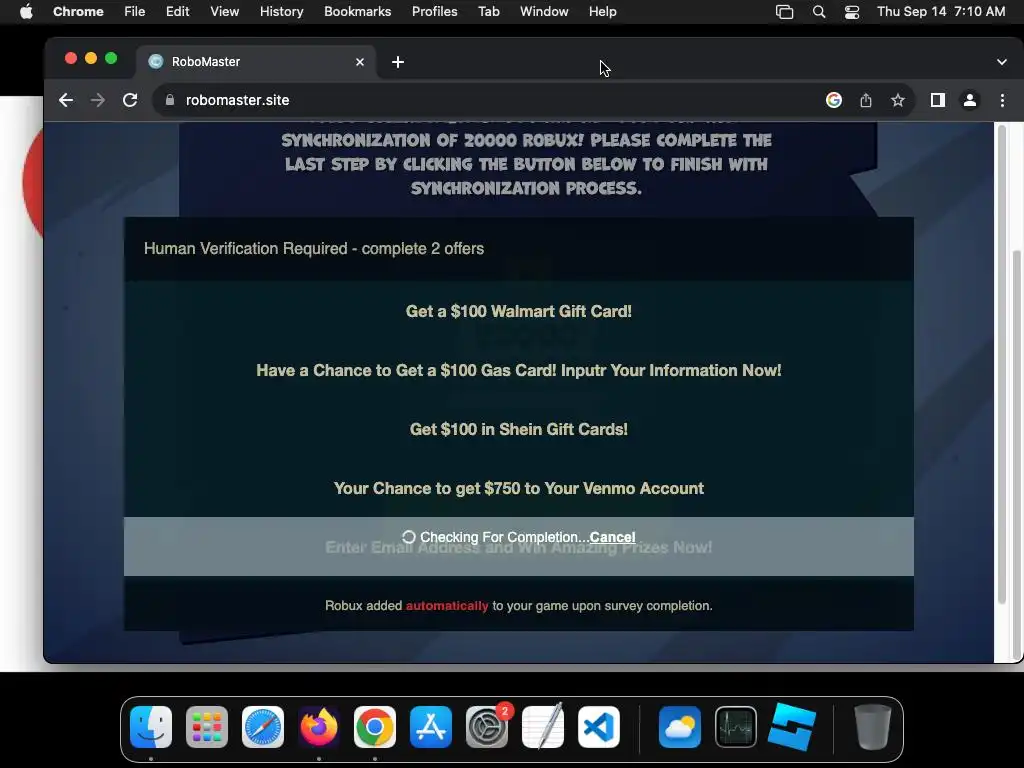The width and height of the screenshot is (1024, 768).
Task: Toggle the Chrome side panel icon
Action: click(x=938, y=100)
